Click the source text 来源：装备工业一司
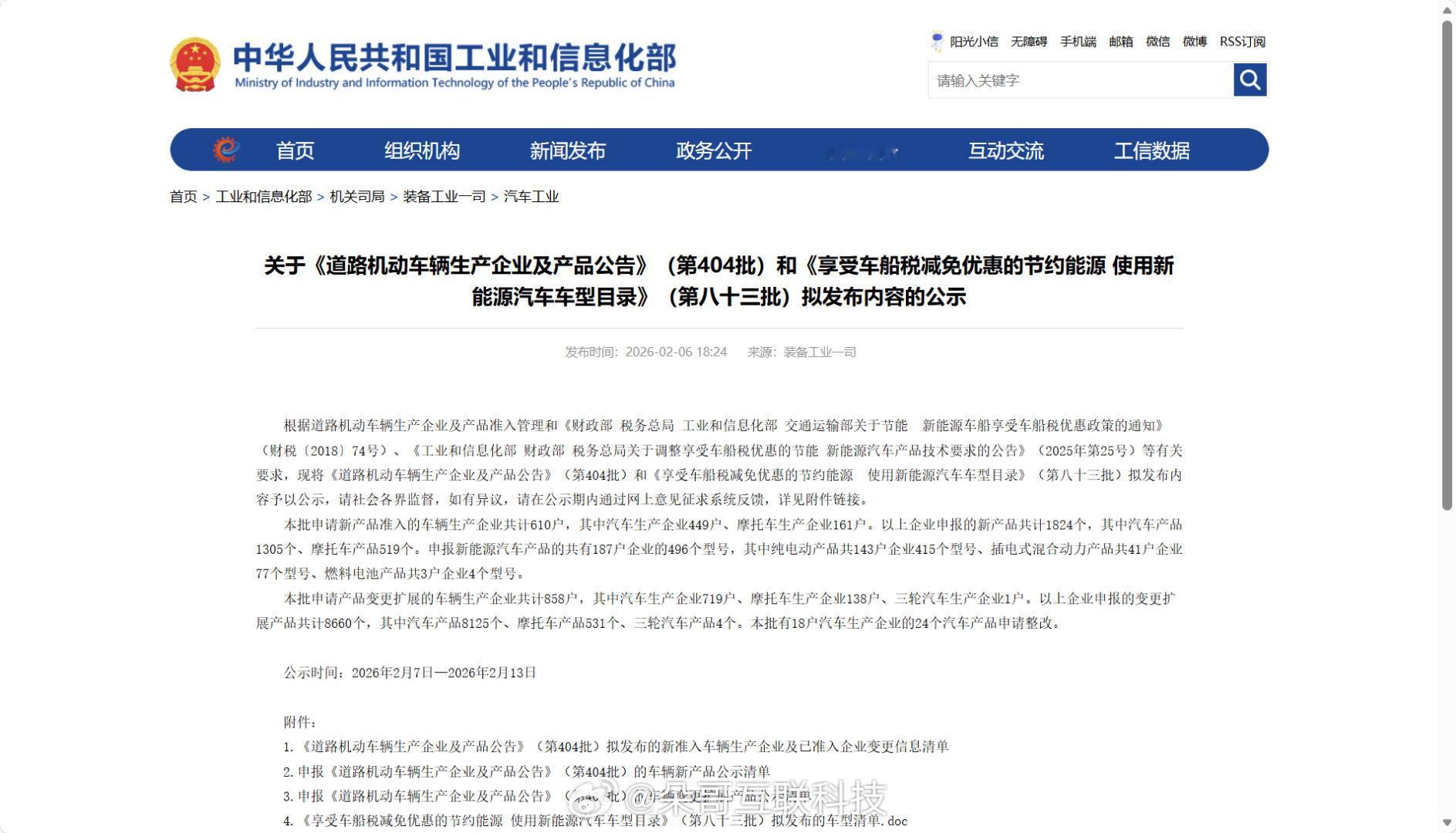The width and height of the screenshot is (1456, 833). [x=802, y=352]
